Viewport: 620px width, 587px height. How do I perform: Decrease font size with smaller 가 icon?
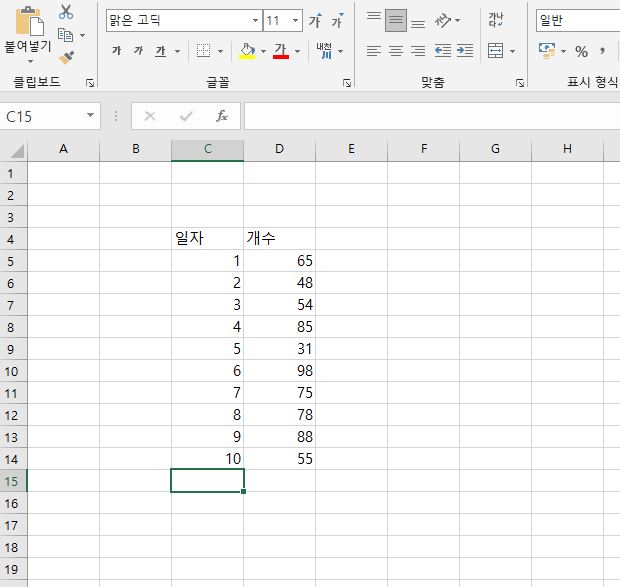(337, 20)
